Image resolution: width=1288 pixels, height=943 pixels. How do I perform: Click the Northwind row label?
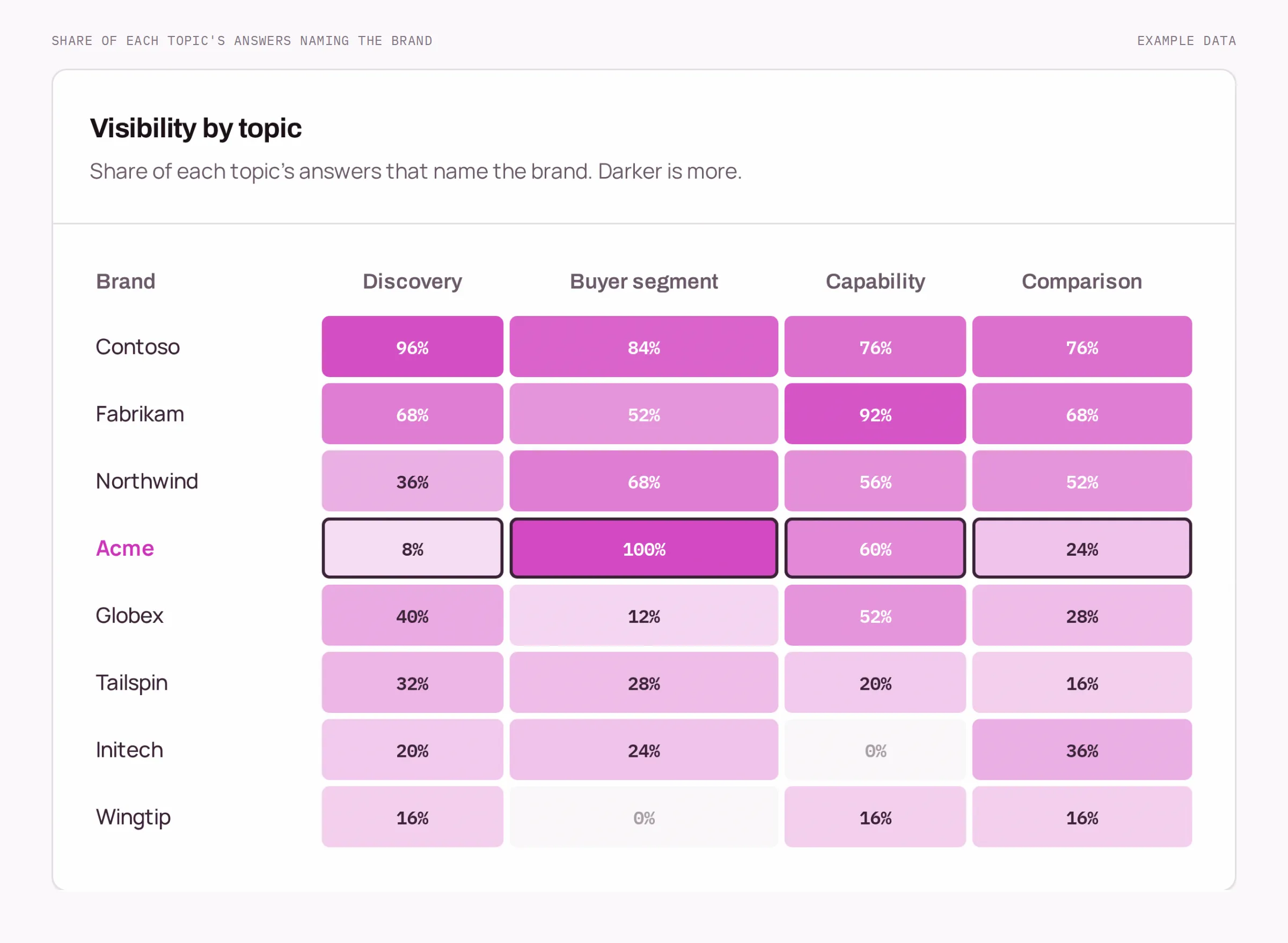click(147, 481)
